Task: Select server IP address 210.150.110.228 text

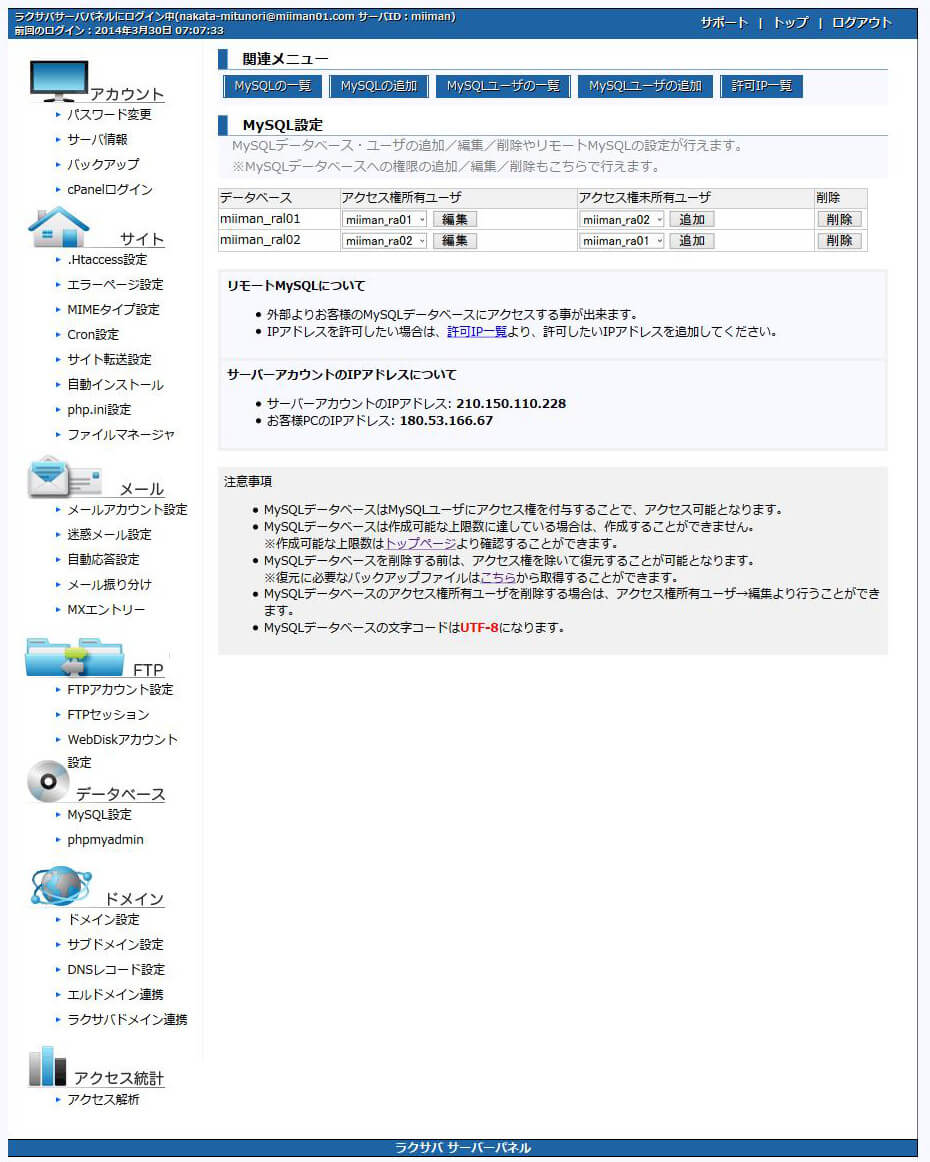Action: 511,404
